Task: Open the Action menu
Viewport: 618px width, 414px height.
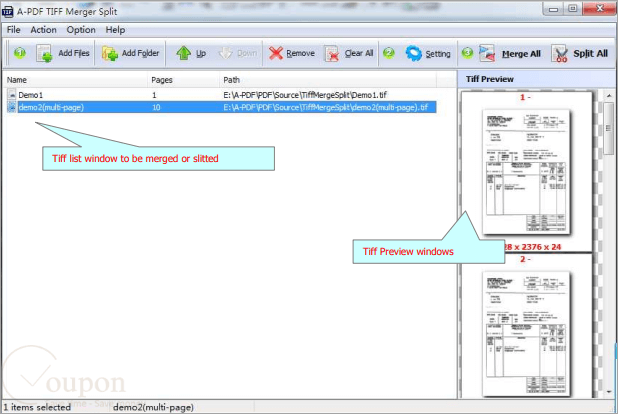Action: click(43, 30)
